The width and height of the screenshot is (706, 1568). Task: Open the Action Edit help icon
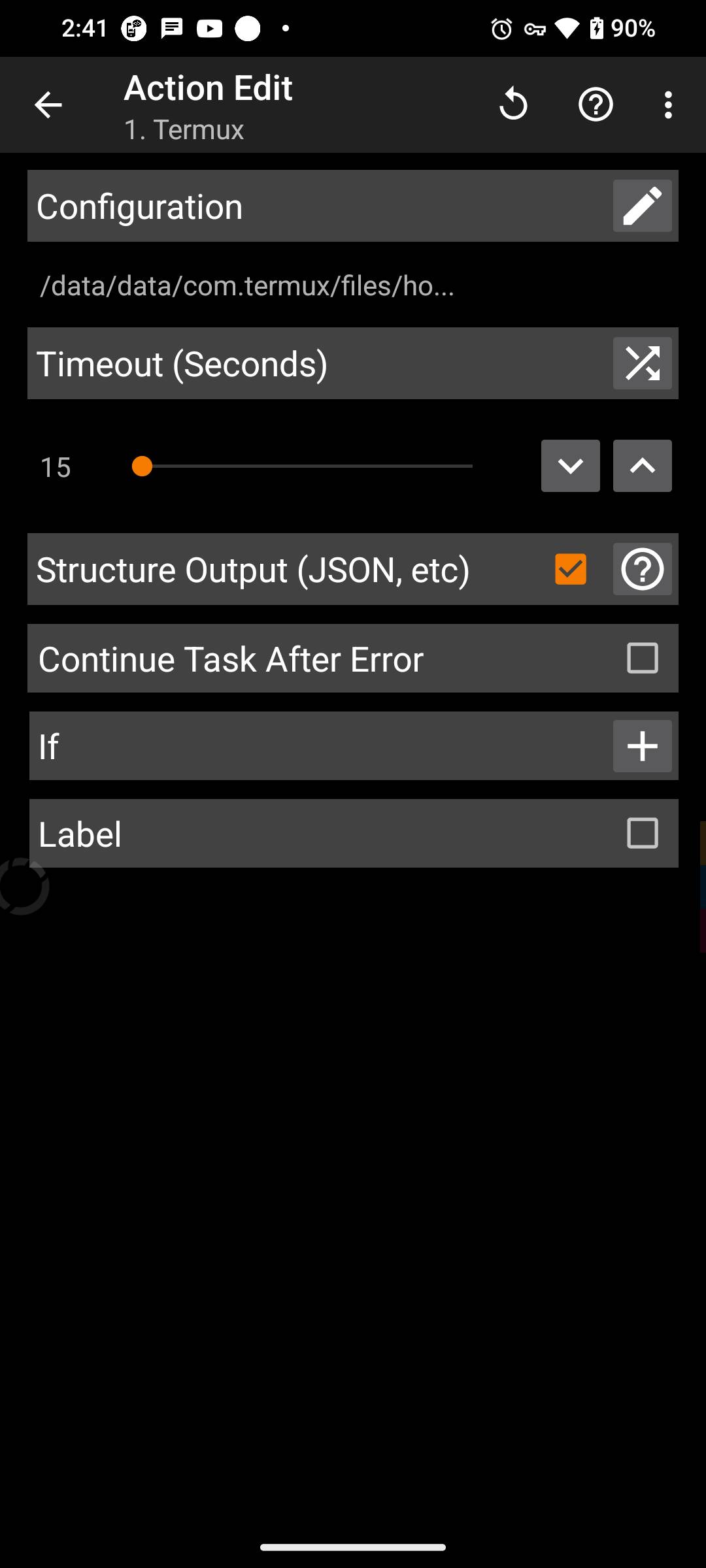(x=596, y=105)
